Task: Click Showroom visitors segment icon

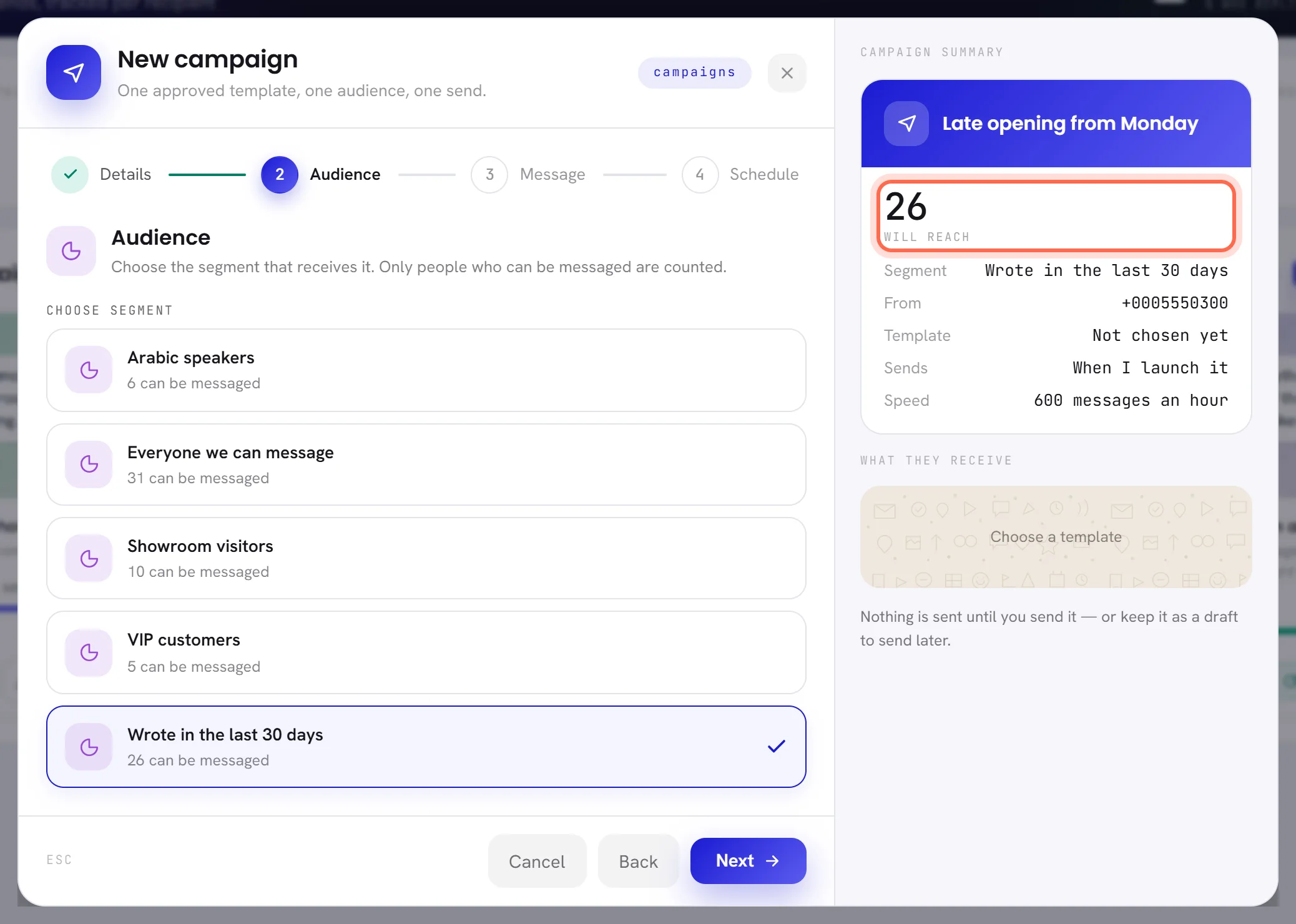Action: [89, 558]
